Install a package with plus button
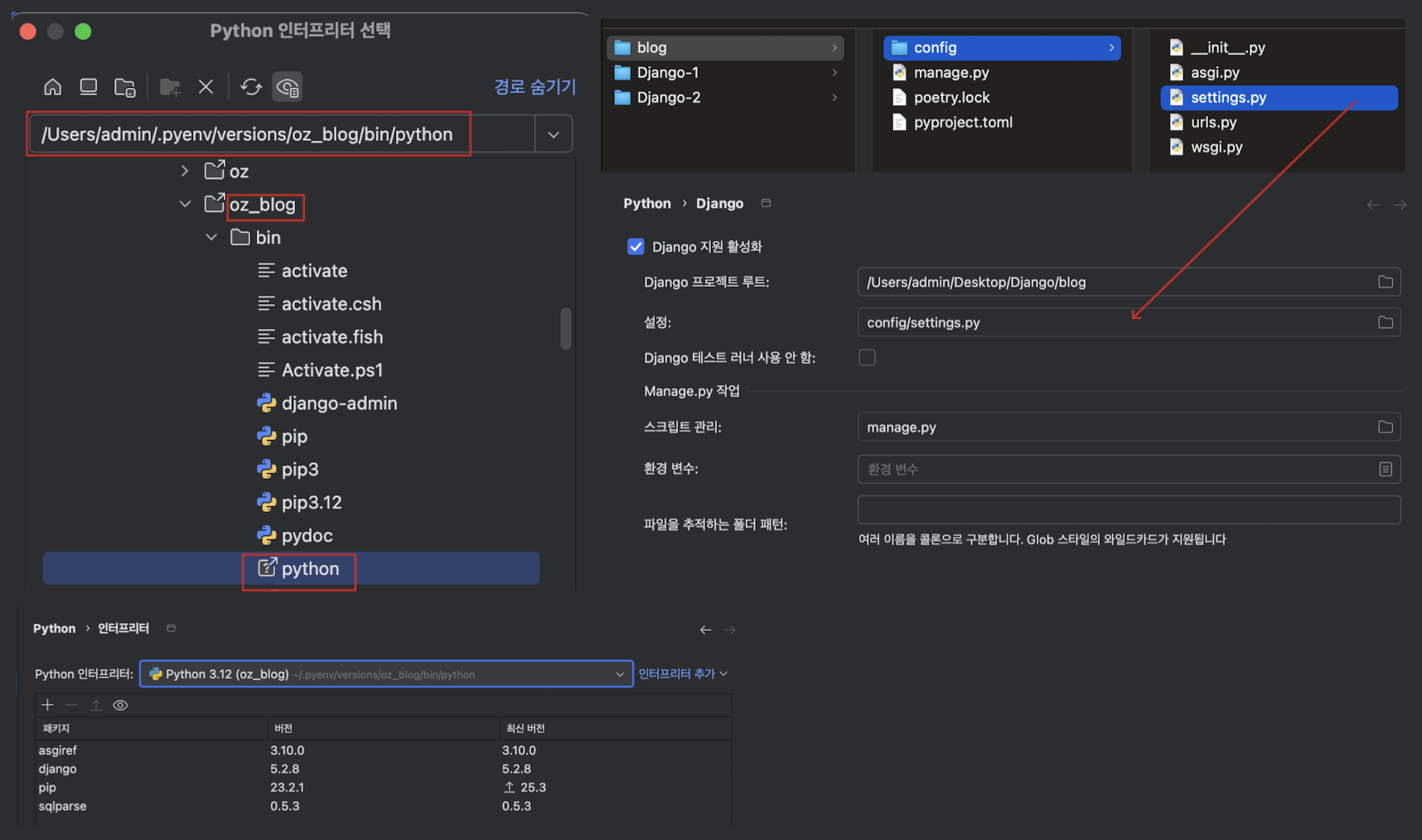This screenshot has width=1422, height=840. [x=47, y=705]
